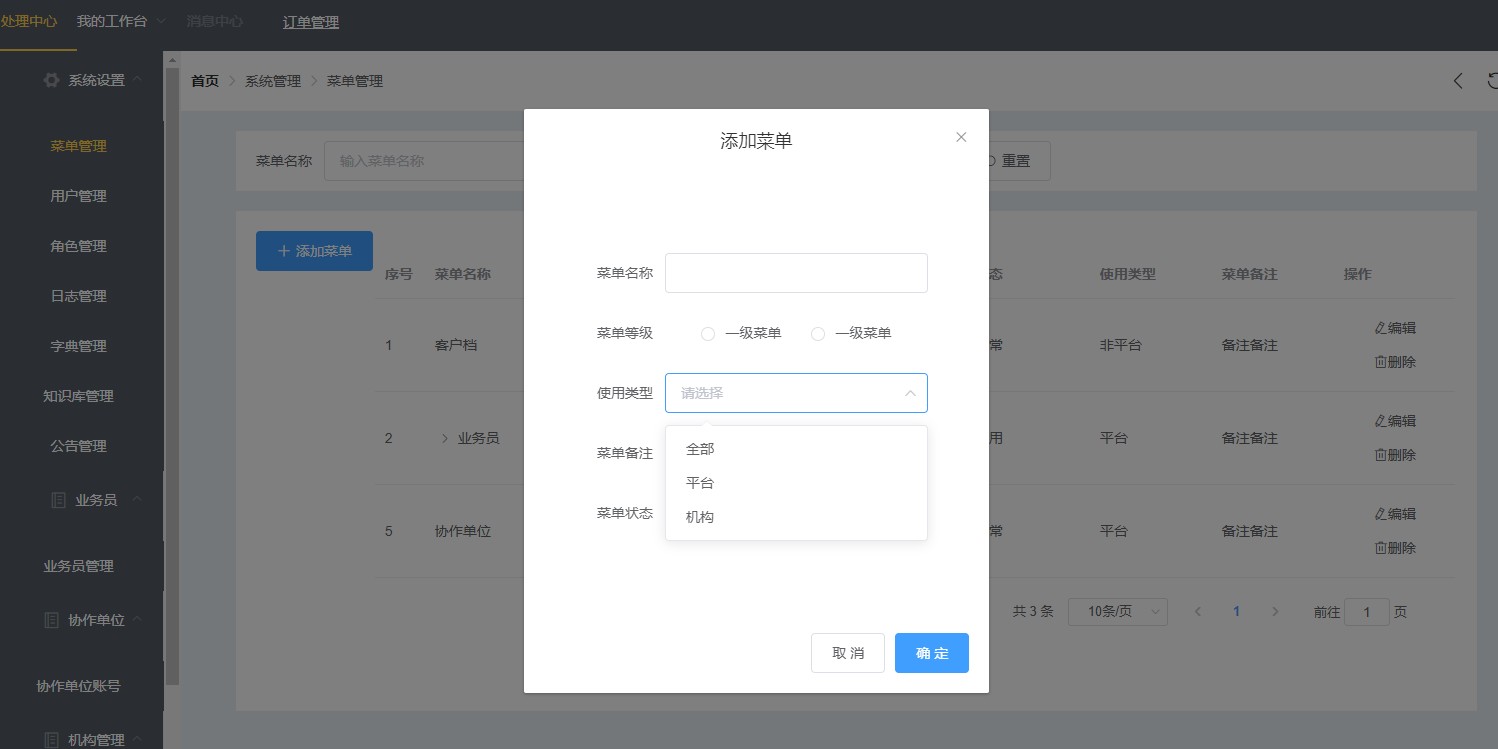Open 菜单管理 in sidebar

[x=79, y=146]
